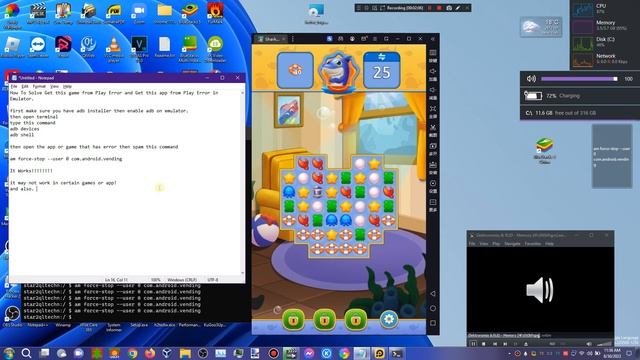Pause playback in the media player
This screenshot has height=360, width=640.
coord(473,344)
